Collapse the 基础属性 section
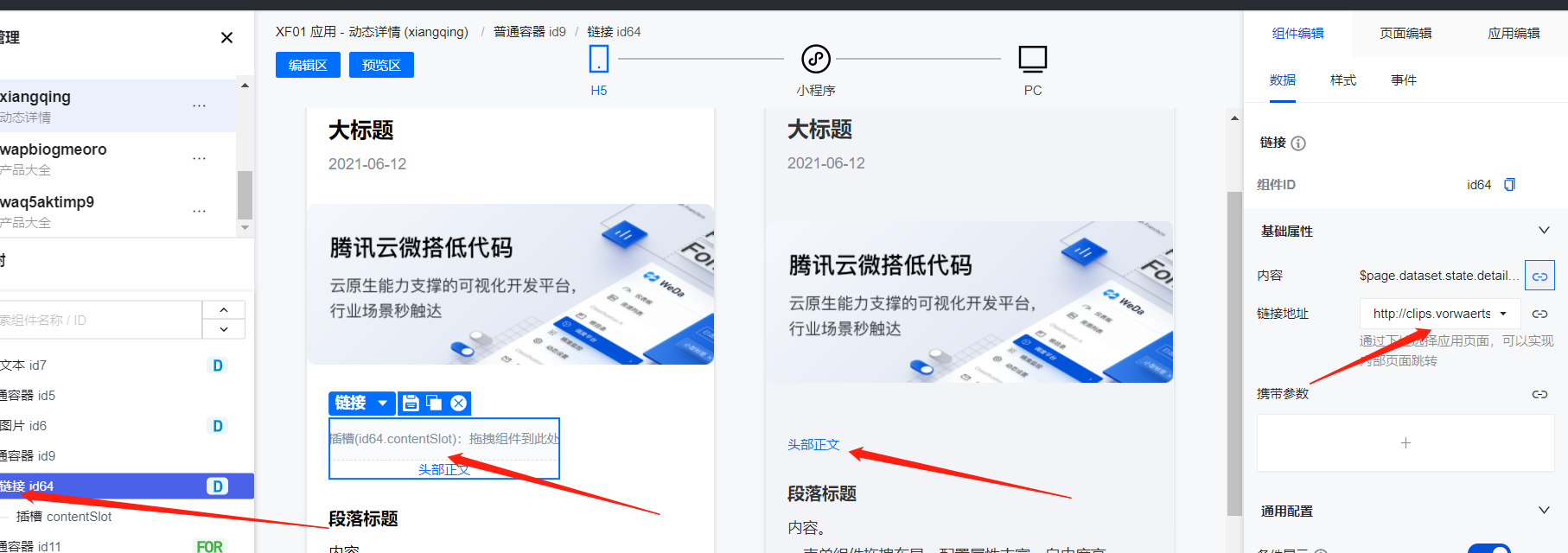1568x553 pixels. click(1544, 230)
